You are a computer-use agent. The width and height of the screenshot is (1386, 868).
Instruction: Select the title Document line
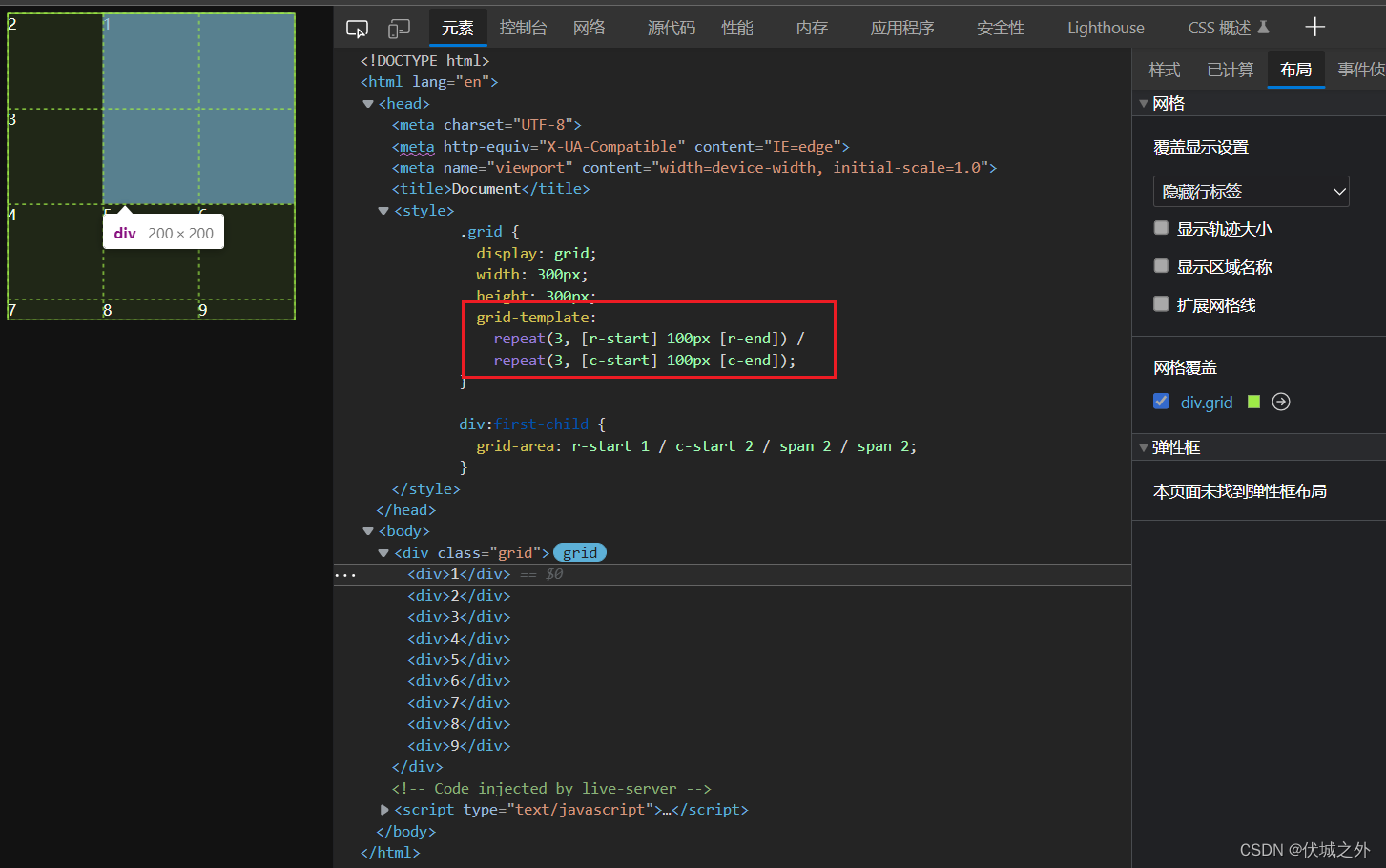pyautogui.click(x=490, y=189)
